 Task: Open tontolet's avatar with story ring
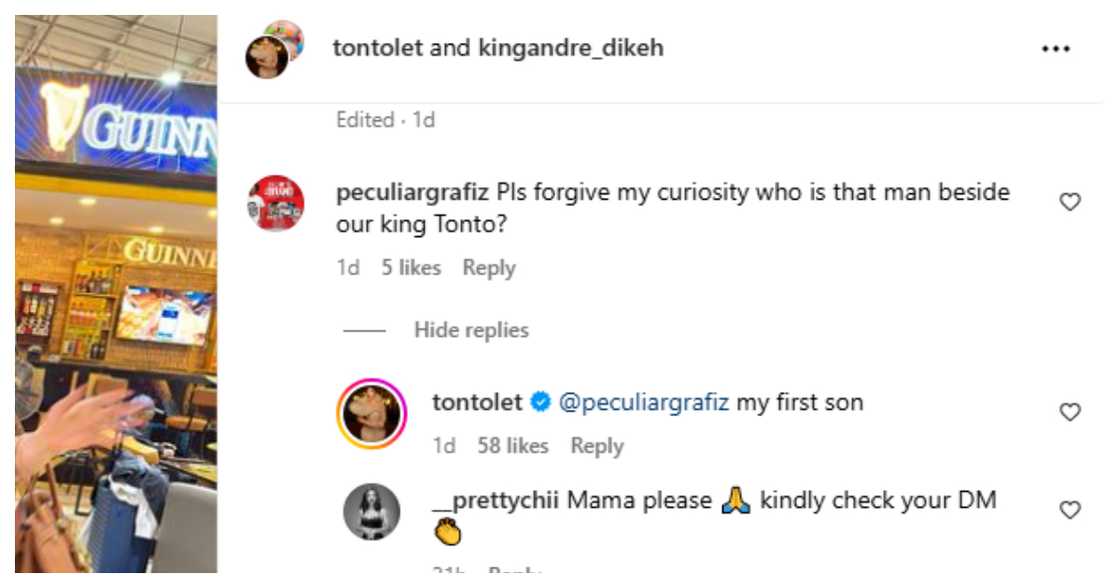(372, 414)
